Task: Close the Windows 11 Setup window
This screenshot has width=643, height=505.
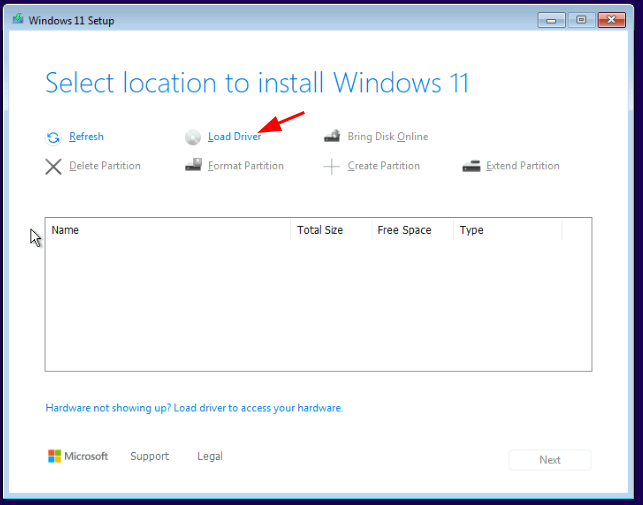Action: tap(611, 20)
